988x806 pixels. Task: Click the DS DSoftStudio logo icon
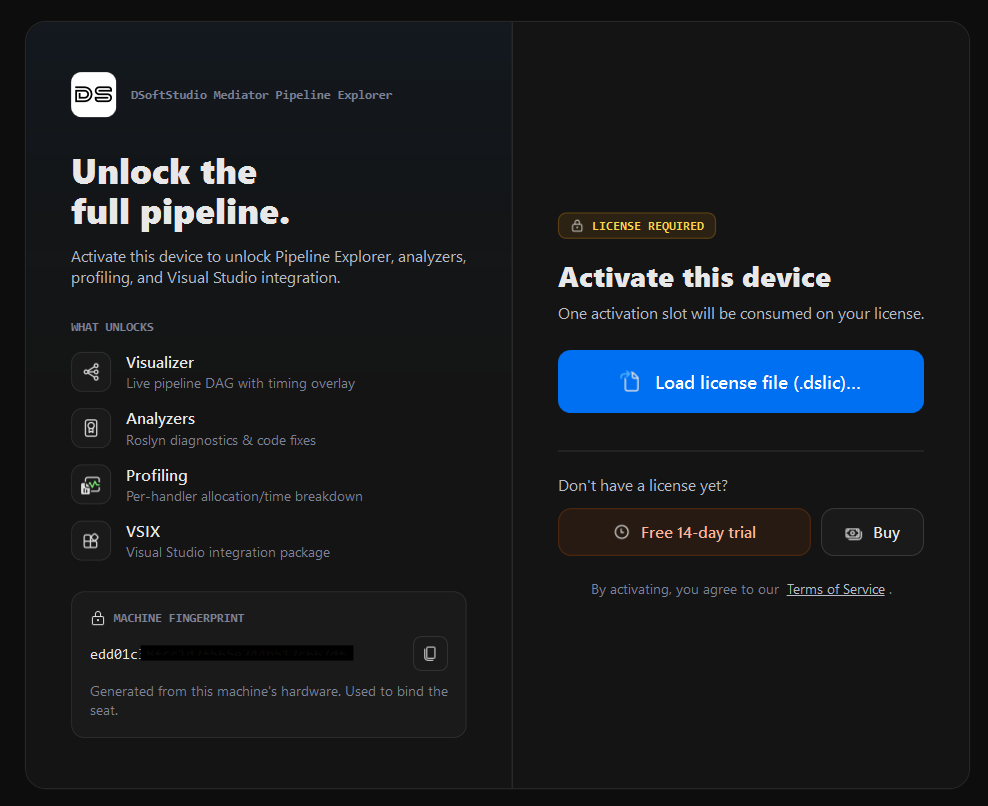pyautogui.click(x=93, y=95)
